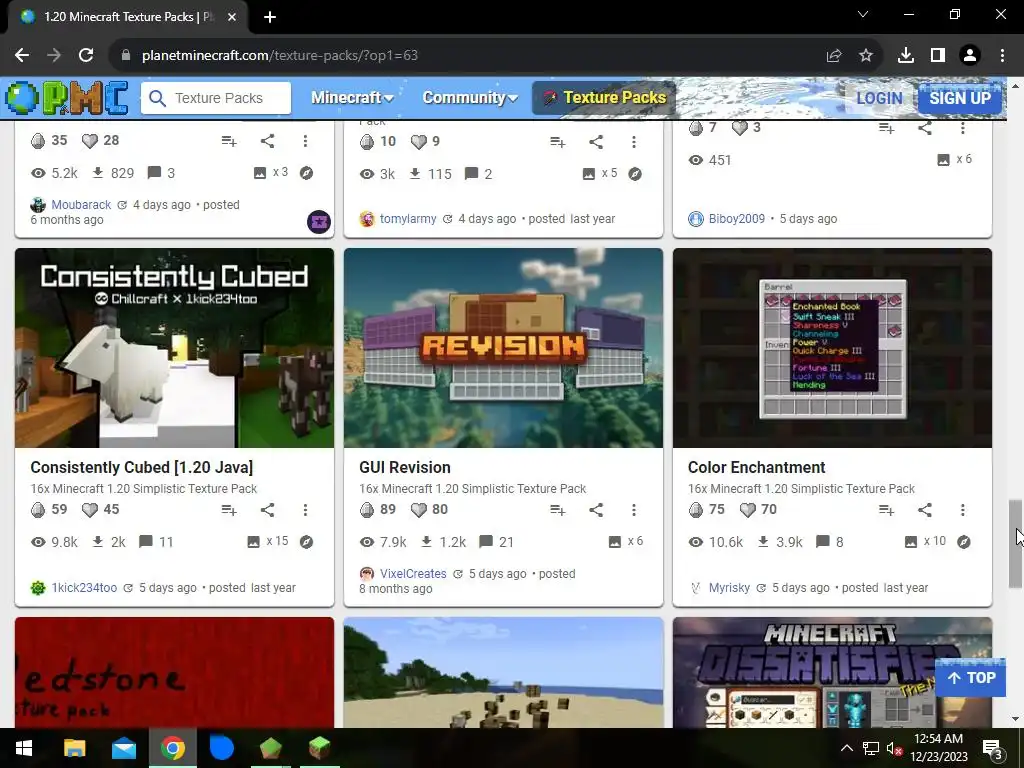Open the purple badge on Moubarack's card
This screenshot has height=768, width=1024.
319,222
